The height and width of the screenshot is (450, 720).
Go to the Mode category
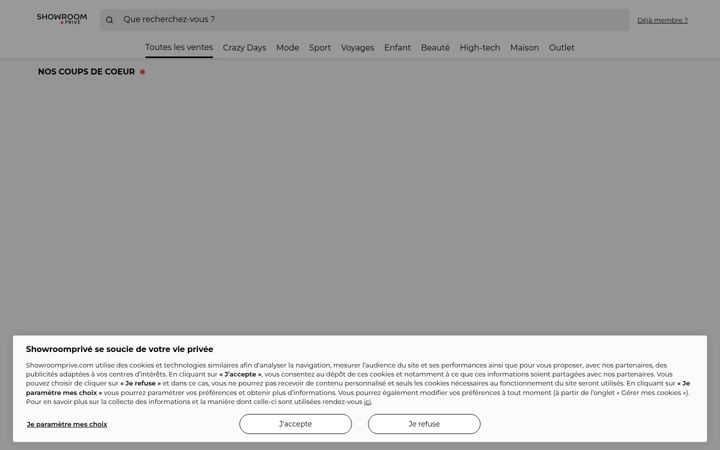coord(287,48)
